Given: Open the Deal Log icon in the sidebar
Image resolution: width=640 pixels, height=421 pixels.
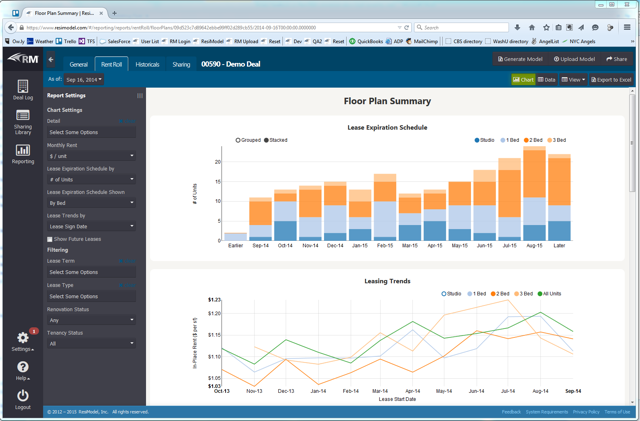Looking at the screenshot, I should click(22, 89).
